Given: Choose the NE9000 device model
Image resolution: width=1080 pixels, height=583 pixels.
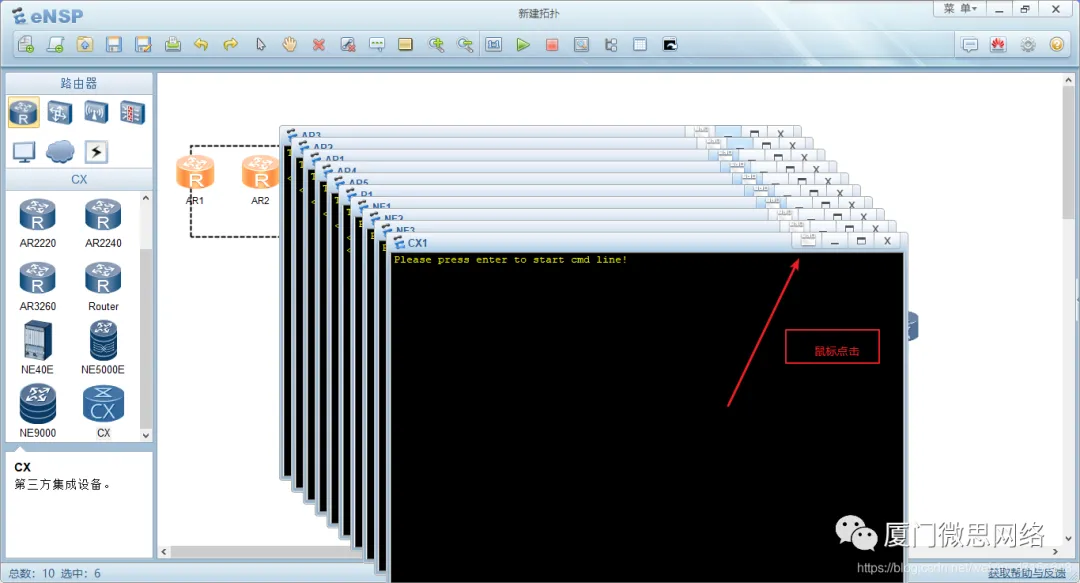Looking at the screenshot, I should [38, 411].
